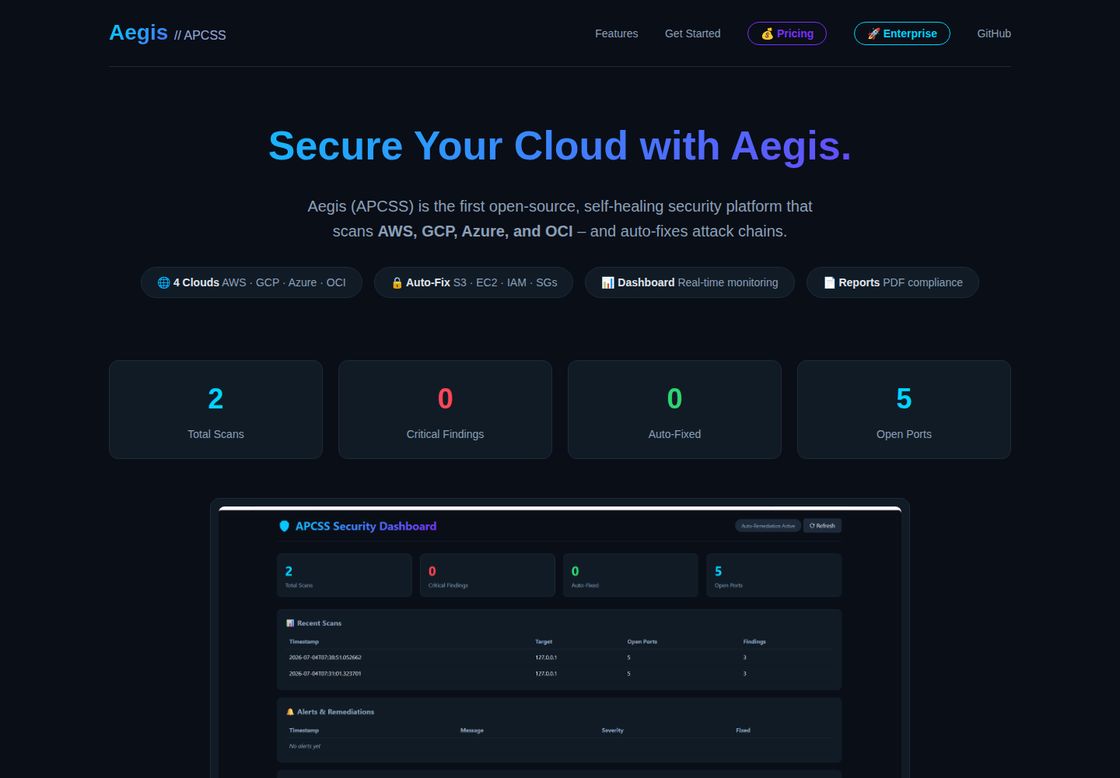Screen dimensions: 1120x778
Task: Click the document icon in Reports pill
Action: click(829, 283)
